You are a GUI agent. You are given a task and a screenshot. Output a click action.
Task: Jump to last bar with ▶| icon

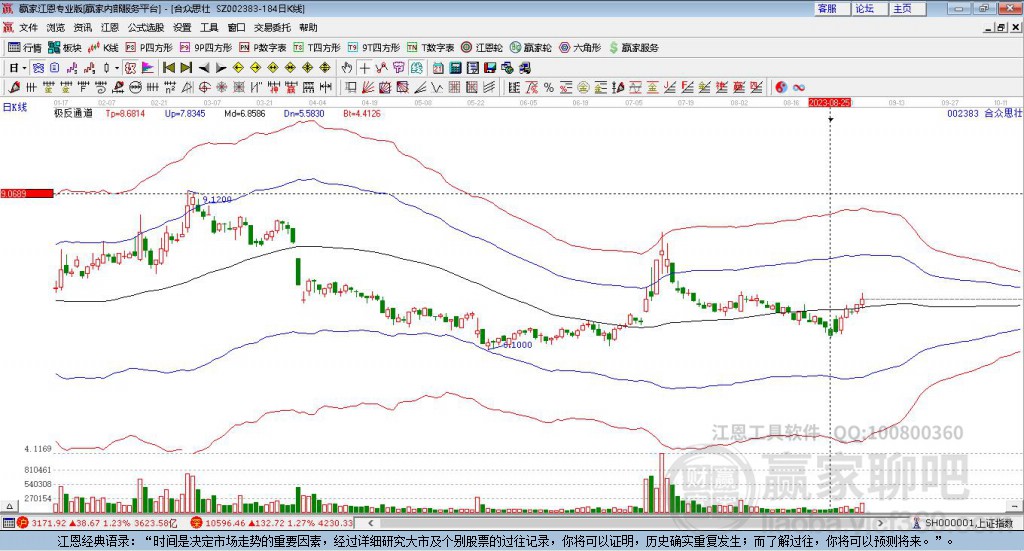[x=186, y=68]
